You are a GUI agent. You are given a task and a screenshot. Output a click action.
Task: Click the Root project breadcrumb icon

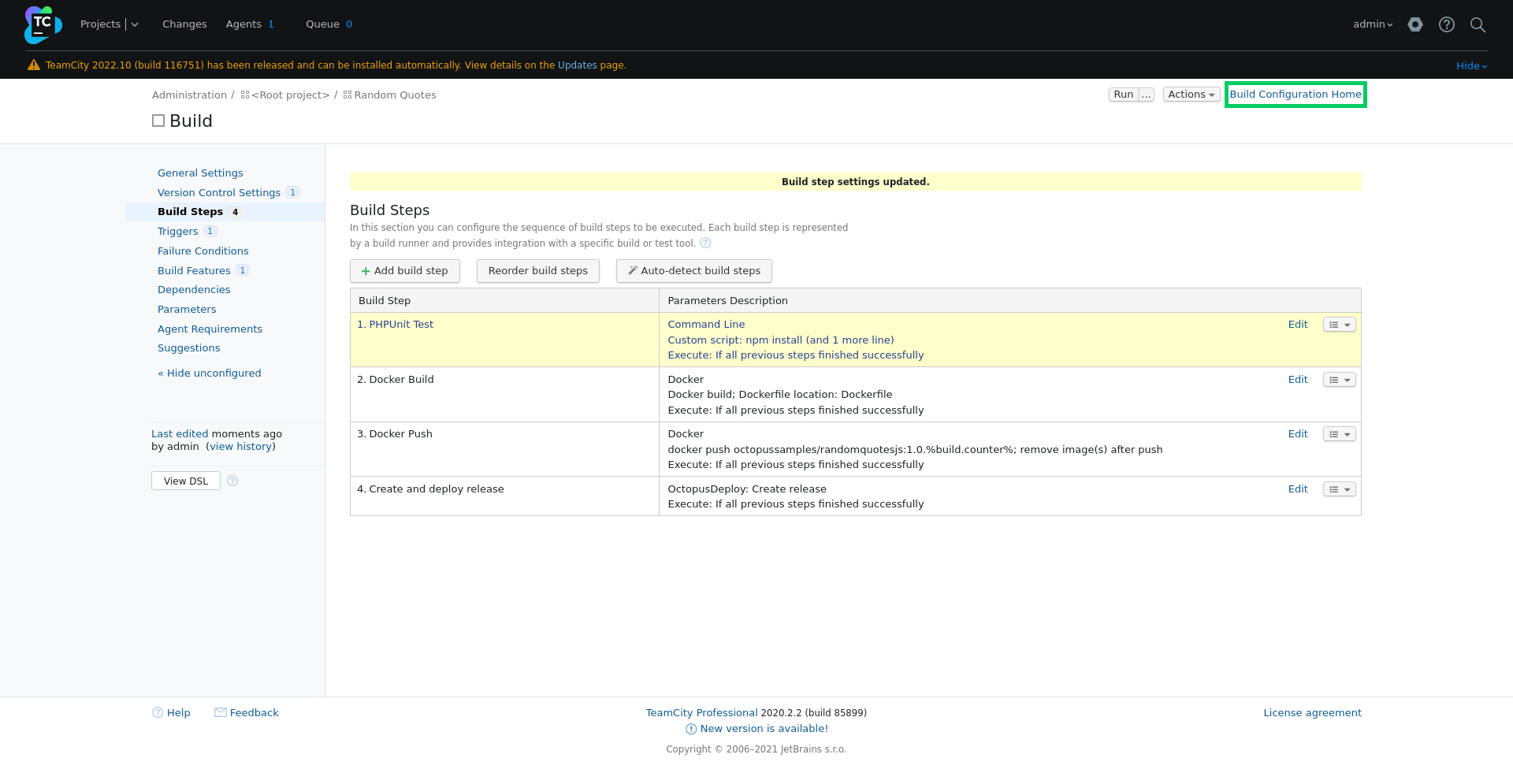(245, 95)
